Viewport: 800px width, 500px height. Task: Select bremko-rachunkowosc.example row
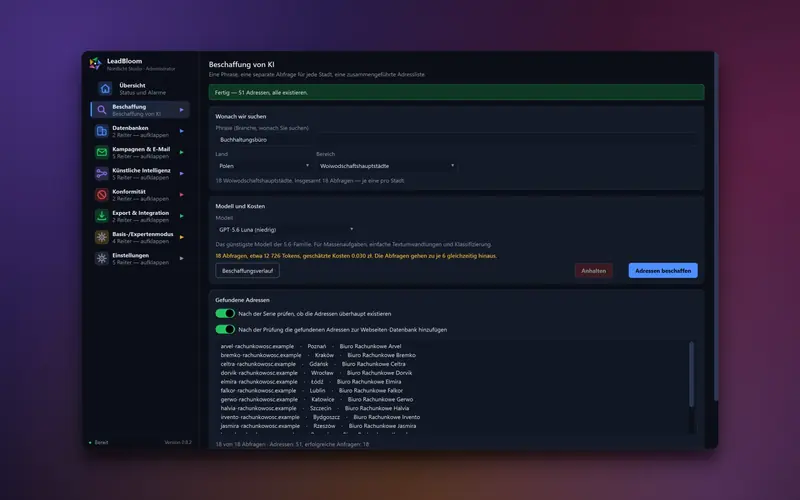tap(318, 355)
